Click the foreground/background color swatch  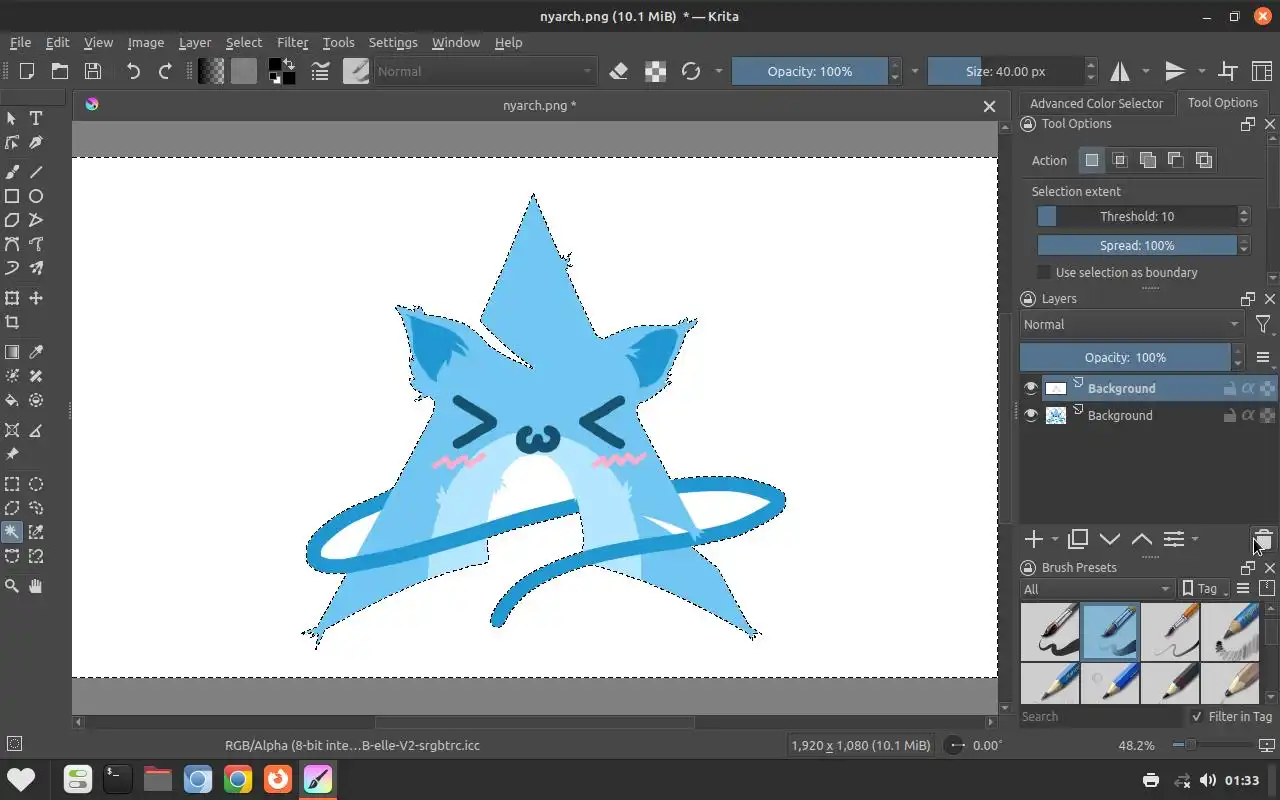click(282, 71)
